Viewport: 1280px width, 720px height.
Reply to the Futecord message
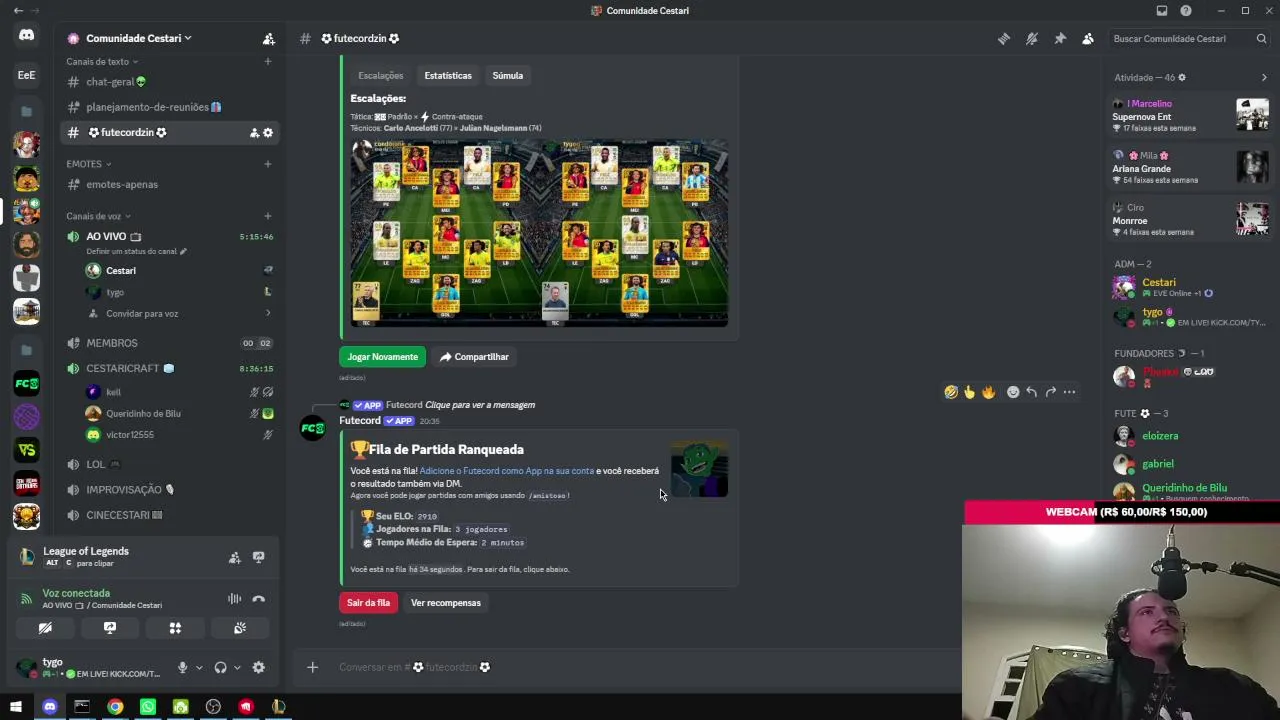1032,392
